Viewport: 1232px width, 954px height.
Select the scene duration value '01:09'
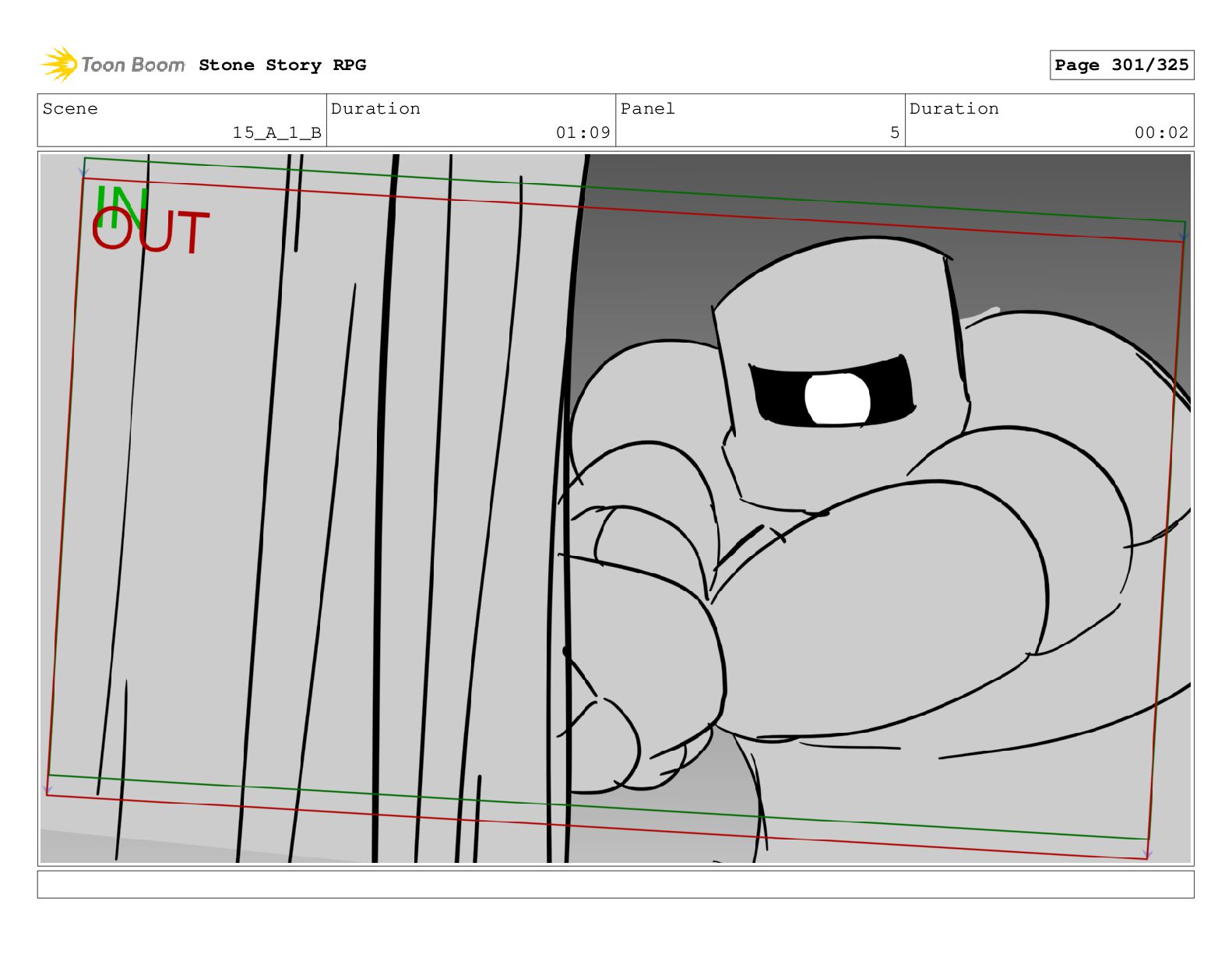pyautogui.click(x=583, y=133)
